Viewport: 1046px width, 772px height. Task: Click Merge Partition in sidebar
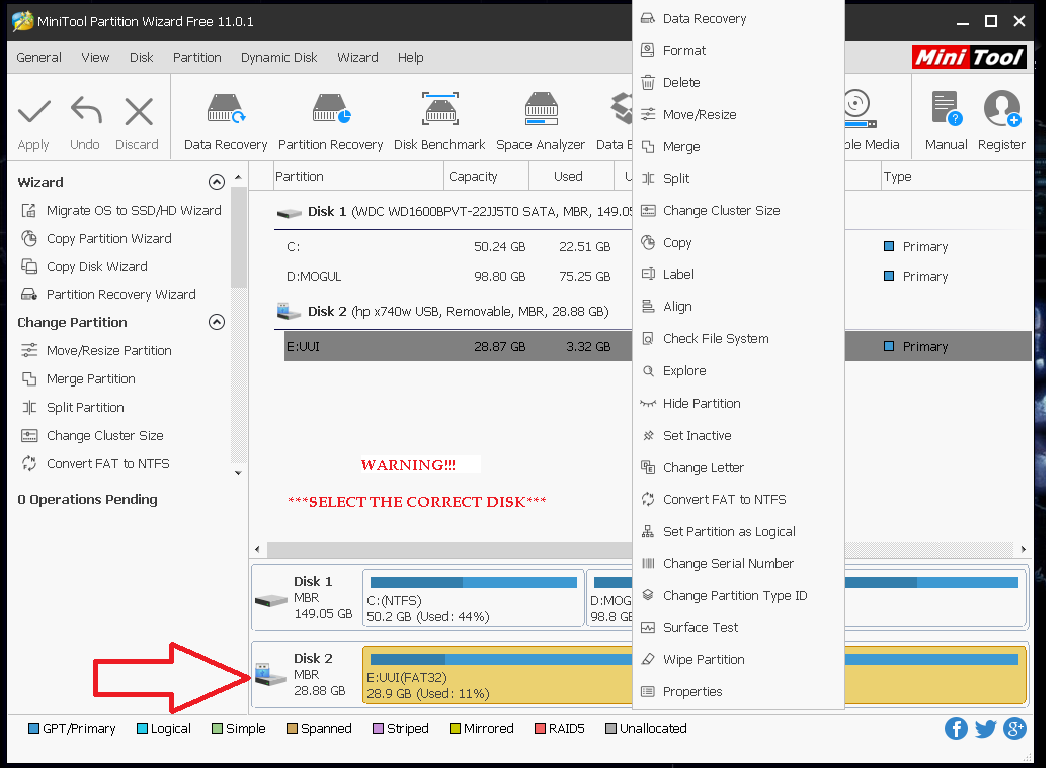pyautogui.click(x=78, y=379)
